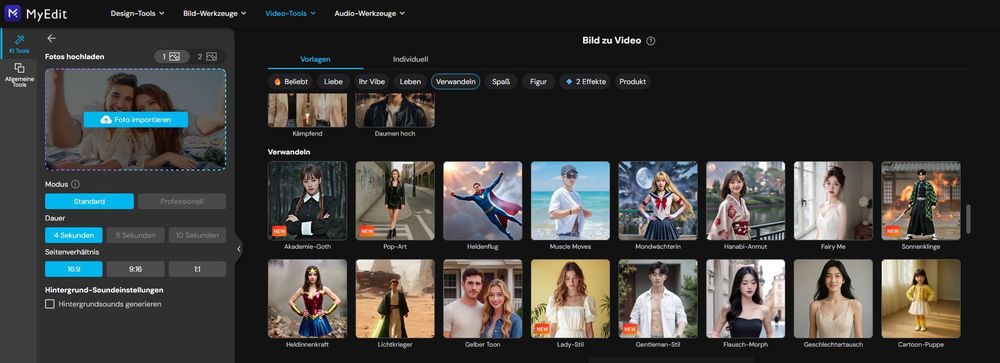Select 9:16 aspect ratio
This screenshot has width=1000, height=363.
tap(135, 269)
